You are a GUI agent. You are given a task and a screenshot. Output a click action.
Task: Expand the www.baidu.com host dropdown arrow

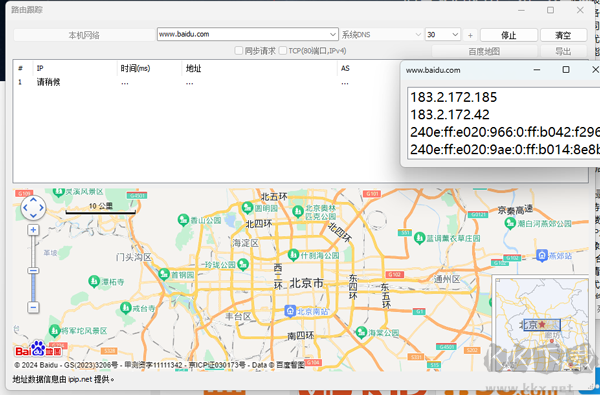pyautogui.click(x=333, y=34)
